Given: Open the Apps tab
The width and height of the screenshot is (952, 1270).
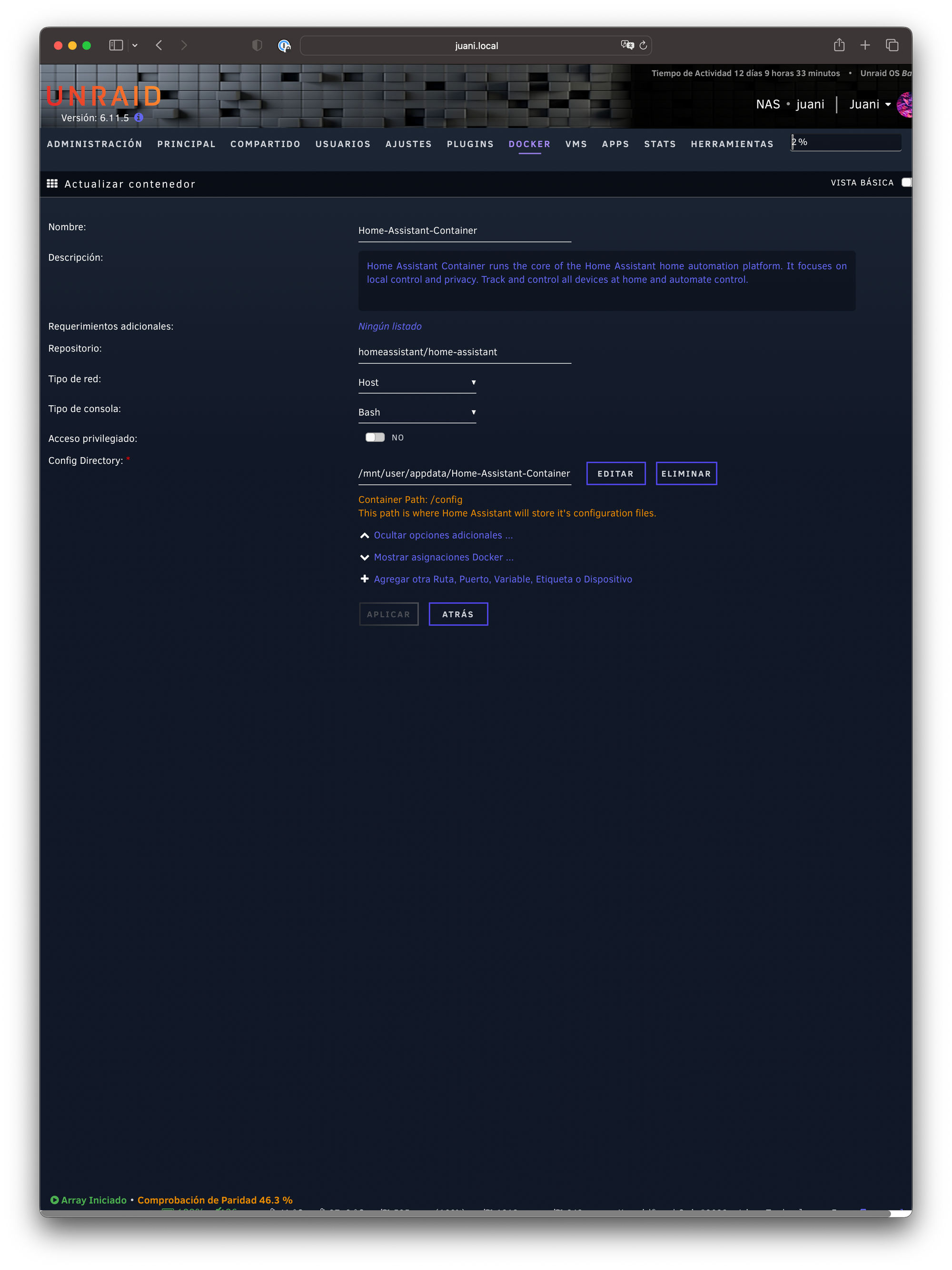Looking at the screenshot, I should click(615, 144).
